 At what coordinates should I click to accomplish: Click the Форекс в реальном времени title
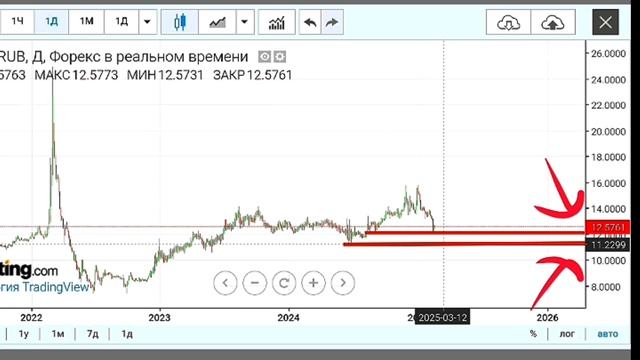tap(149, 57)
